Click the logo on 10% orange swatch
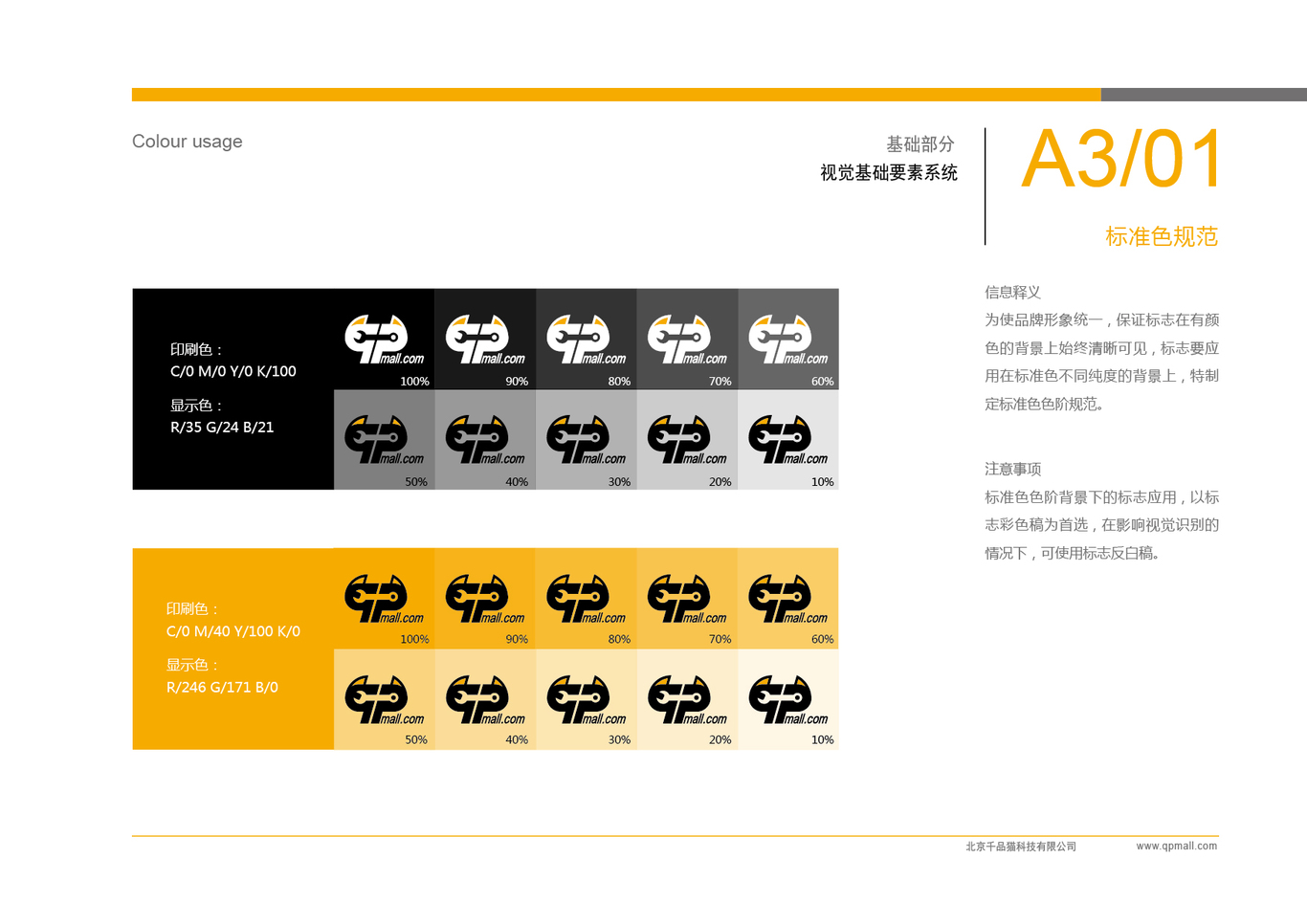The image size is (1307, 924). (x=788, y=700)
